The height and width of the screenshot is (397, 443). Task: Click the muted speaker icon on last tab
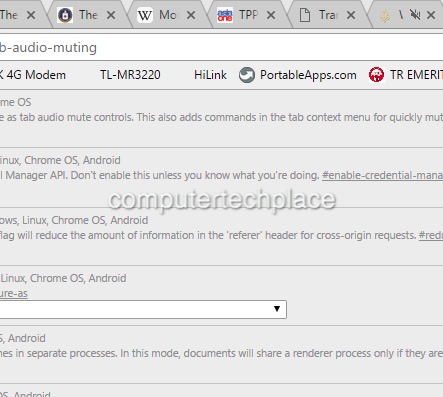[415, 15]
